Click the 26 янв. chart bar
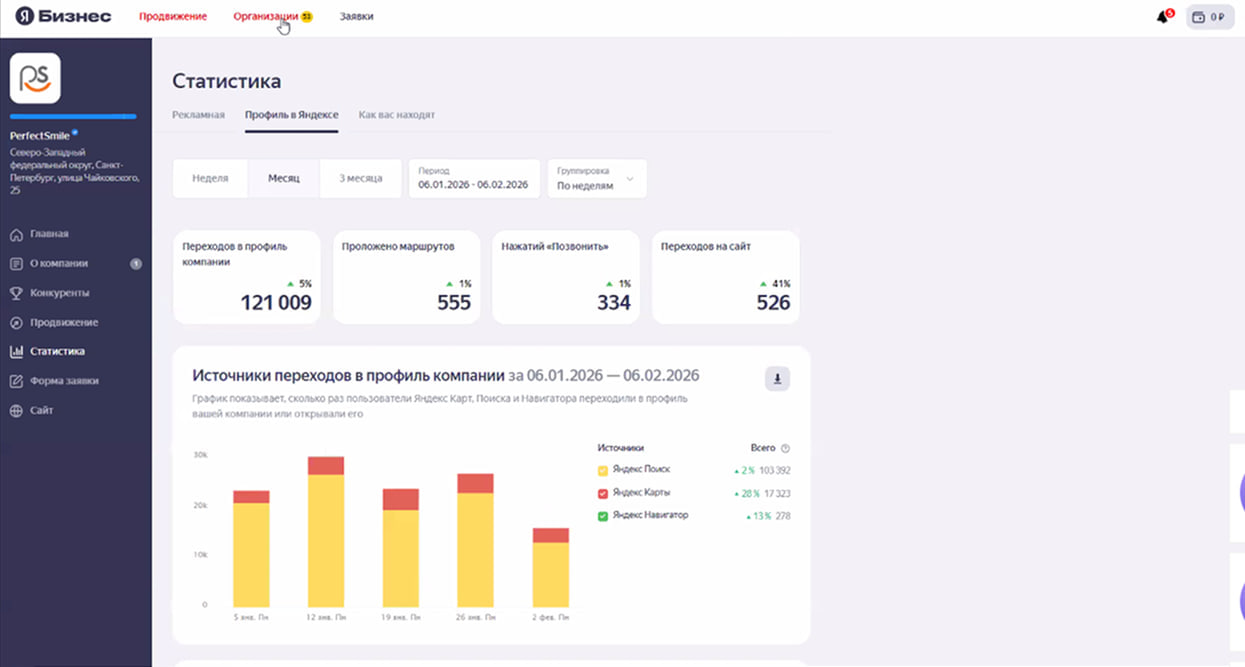 click(x=476, y=540)
